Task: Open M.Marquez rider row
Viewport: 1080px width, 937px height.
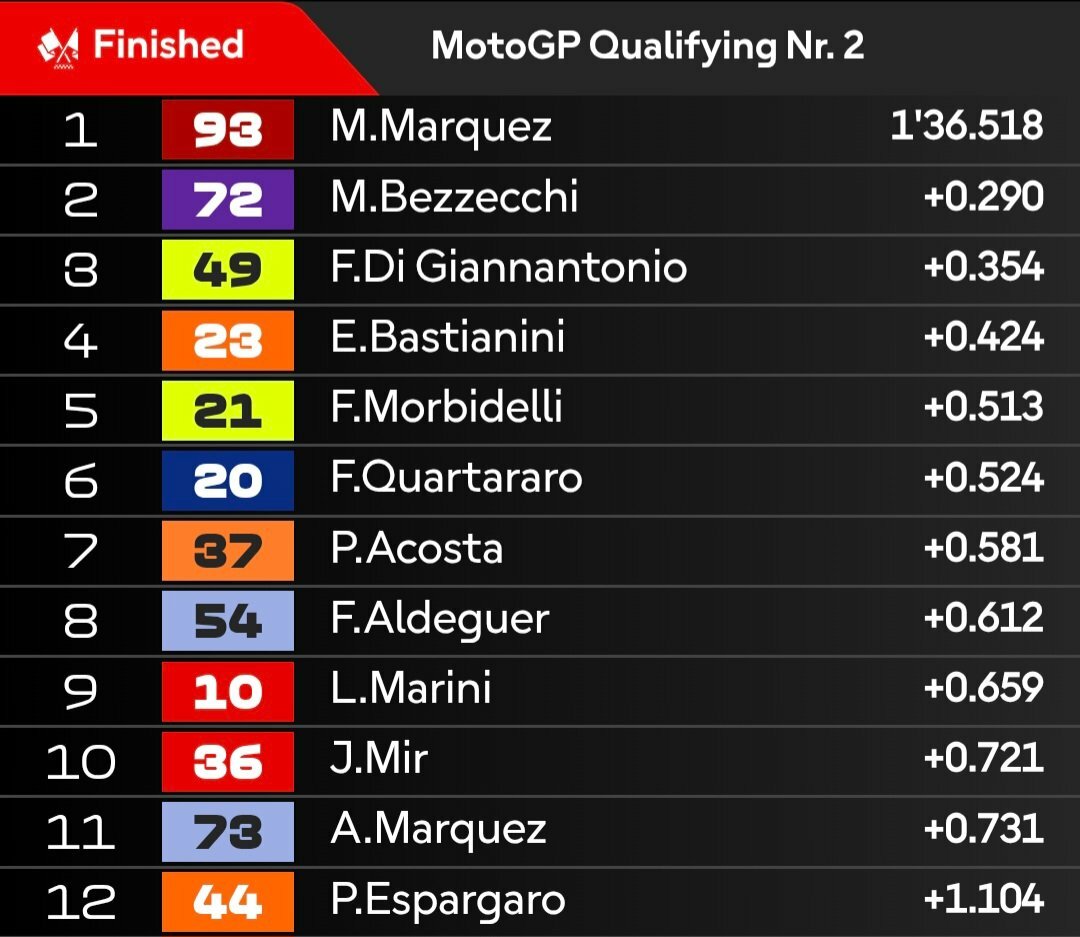Action: pos(540,130)
